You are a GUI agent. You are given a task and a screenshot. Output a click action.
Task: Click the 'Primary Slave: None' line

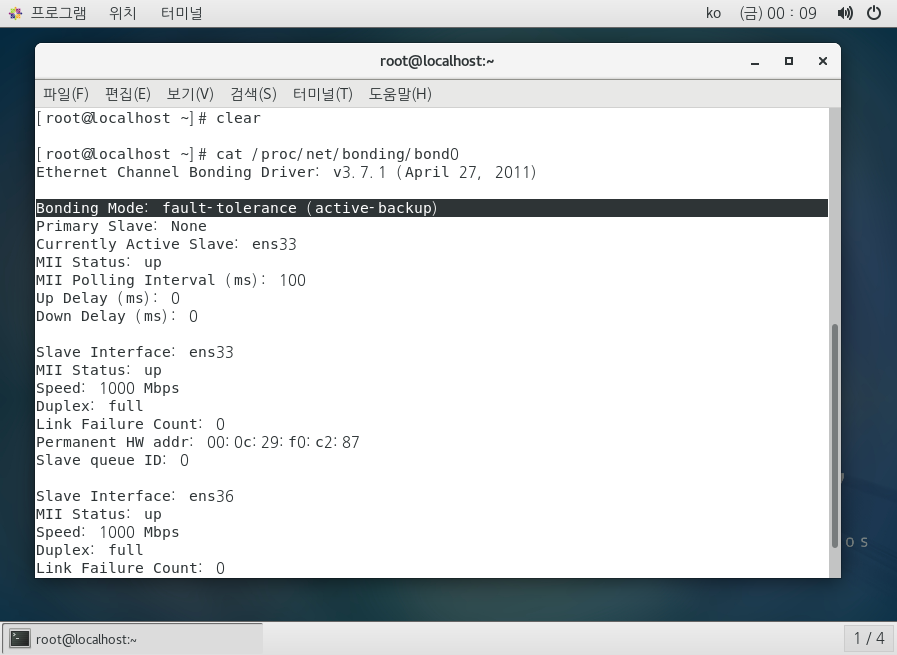[121, 226]
